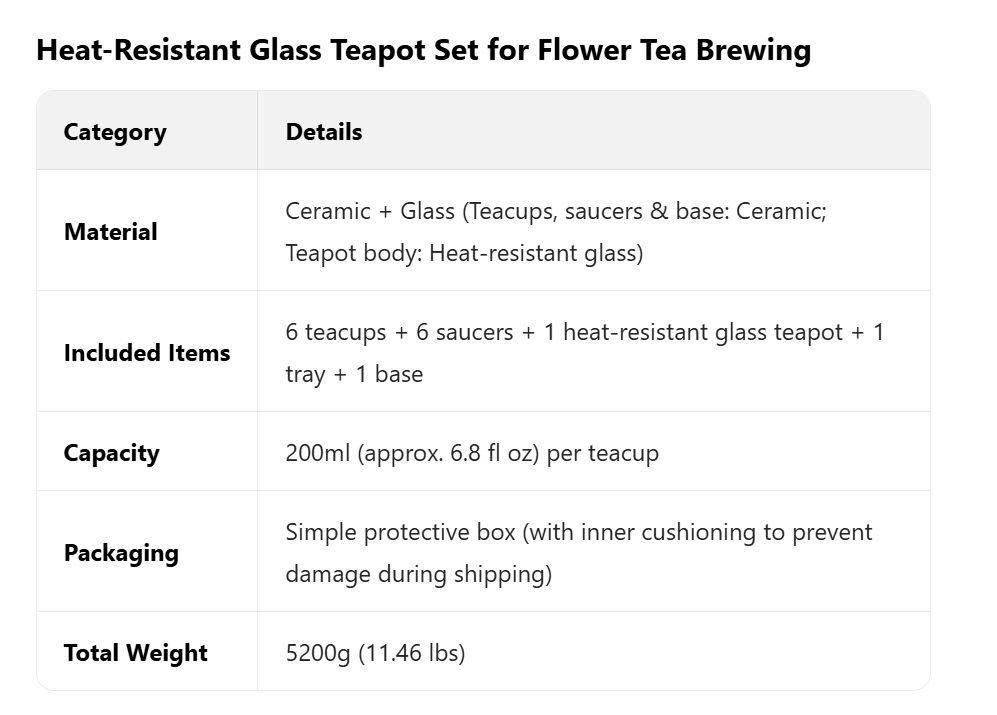Click the tray + 1 base line
This screenshot has height=715, width=997.
pyautogui.click(x=354, y=374)
